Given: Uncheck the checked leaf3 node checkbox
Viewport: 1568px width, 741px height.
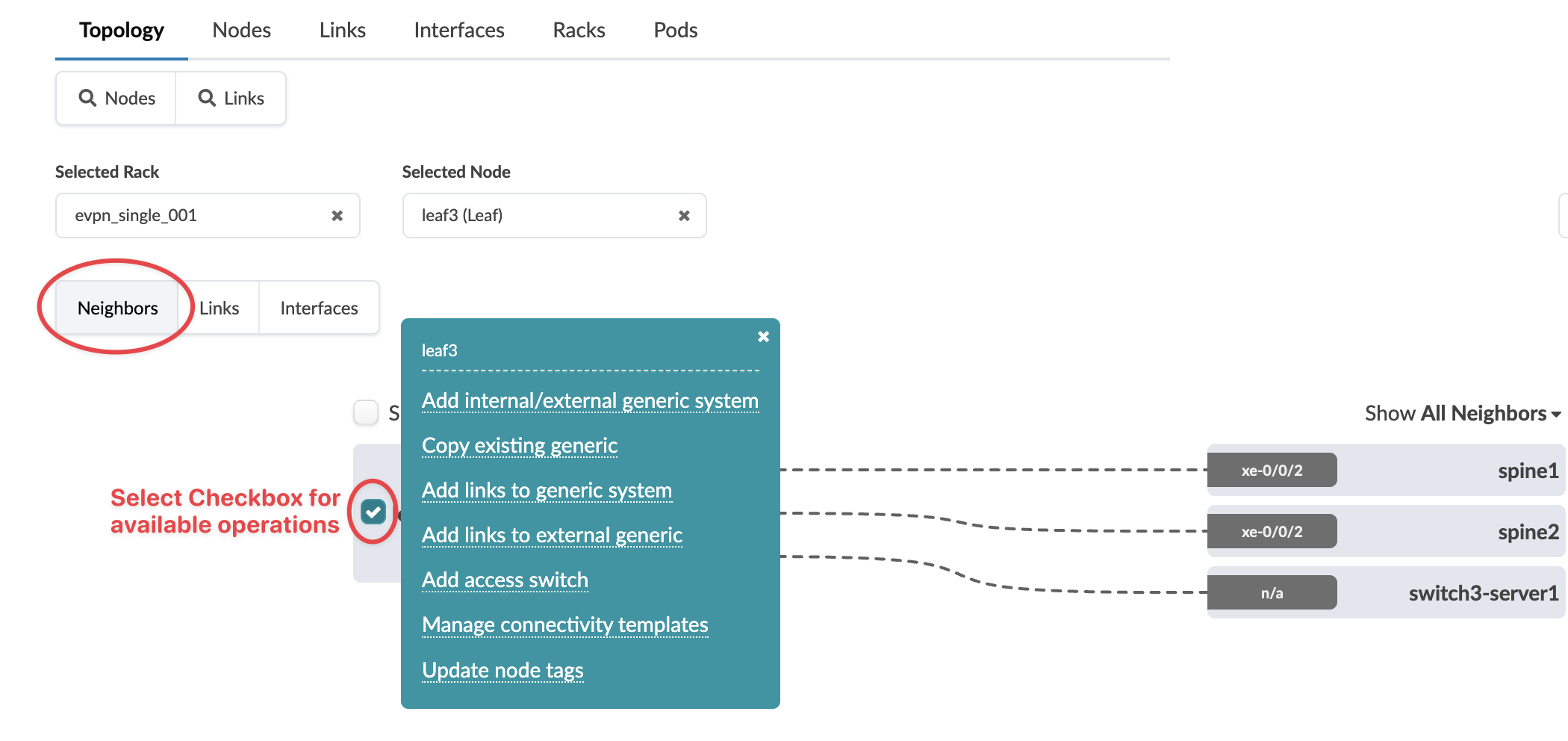Looking at the screenshot, I should tap(373, 512).
